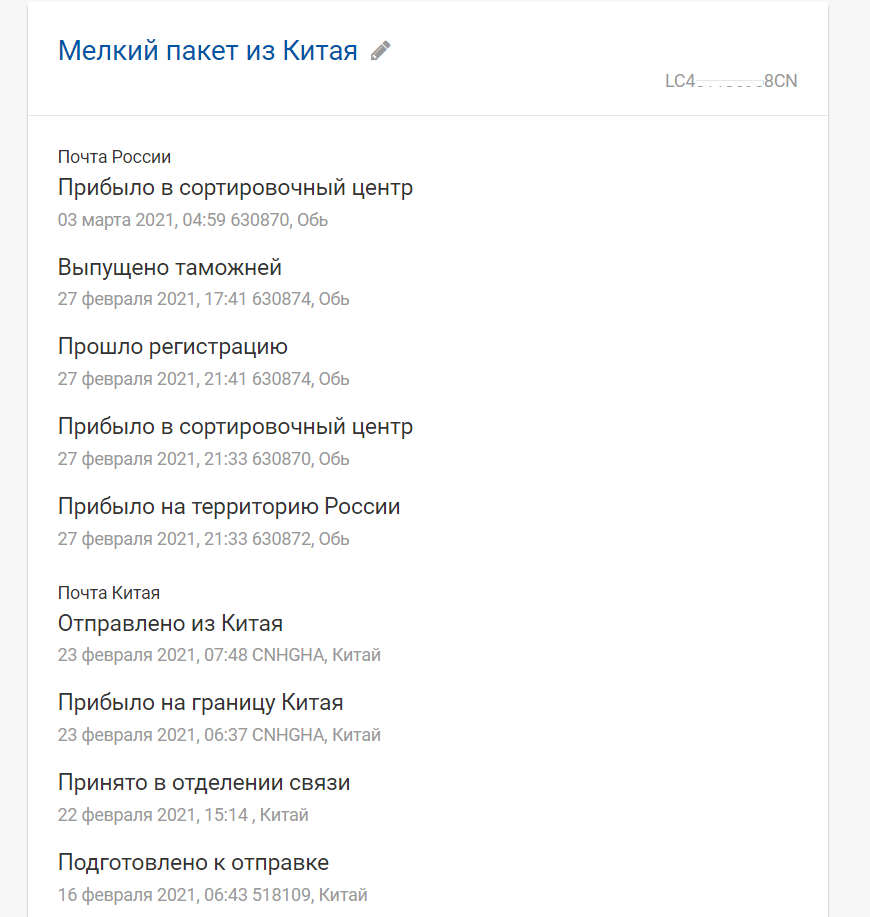
Task: Click the "Почта России" section label
Action: (114, 157)
